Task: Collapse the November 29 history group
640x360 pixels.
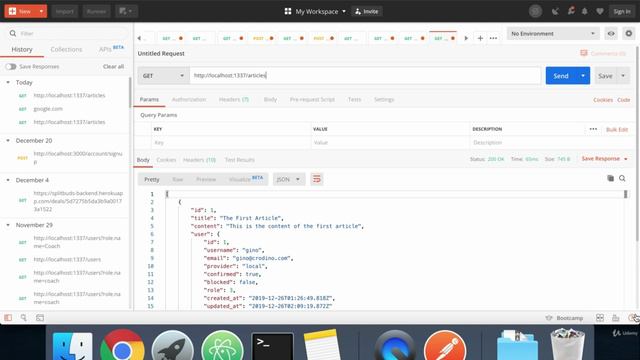Action: pos(8,225)
